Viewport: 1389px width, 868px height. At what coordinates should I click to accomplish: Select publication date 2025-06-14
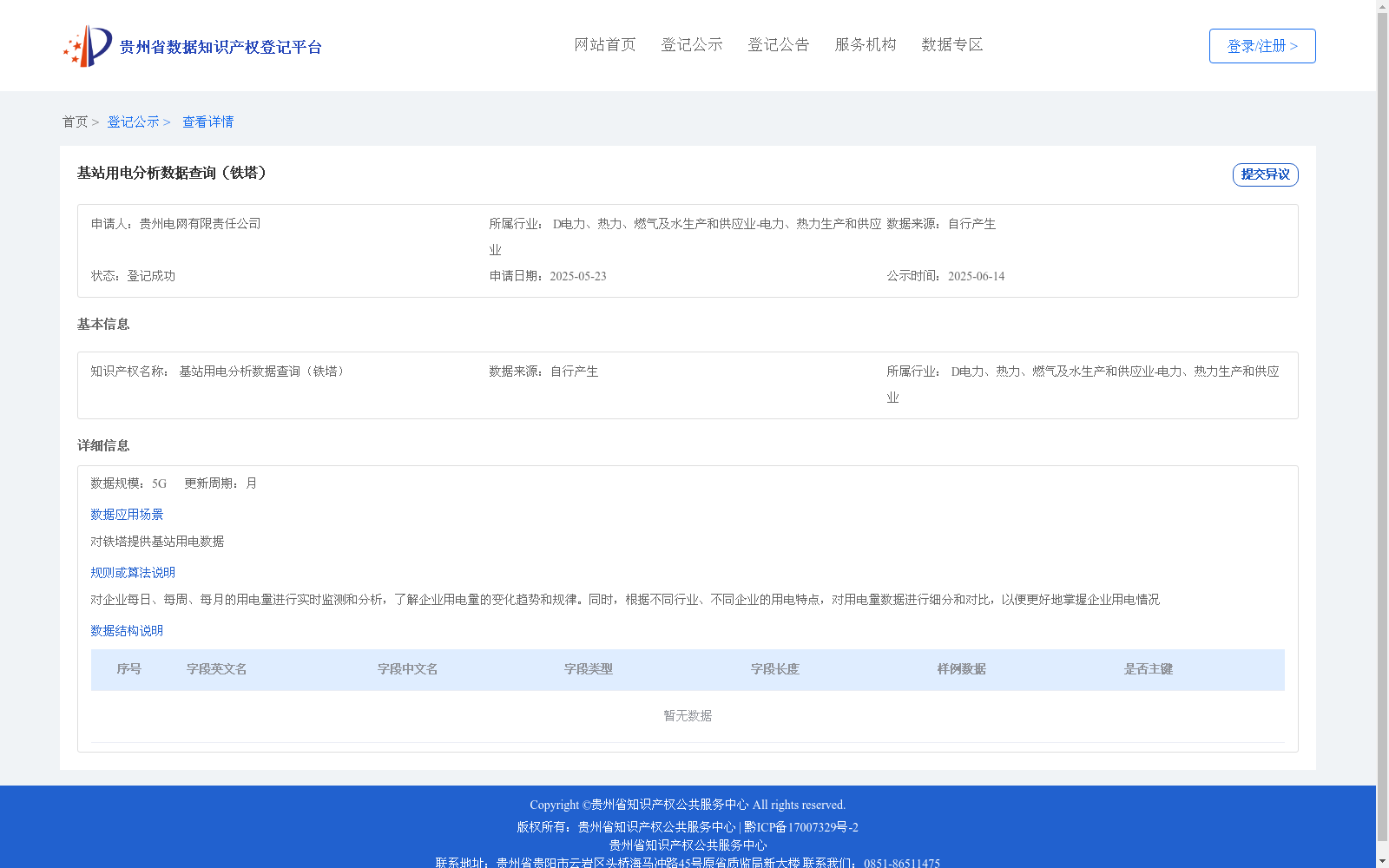976,276
